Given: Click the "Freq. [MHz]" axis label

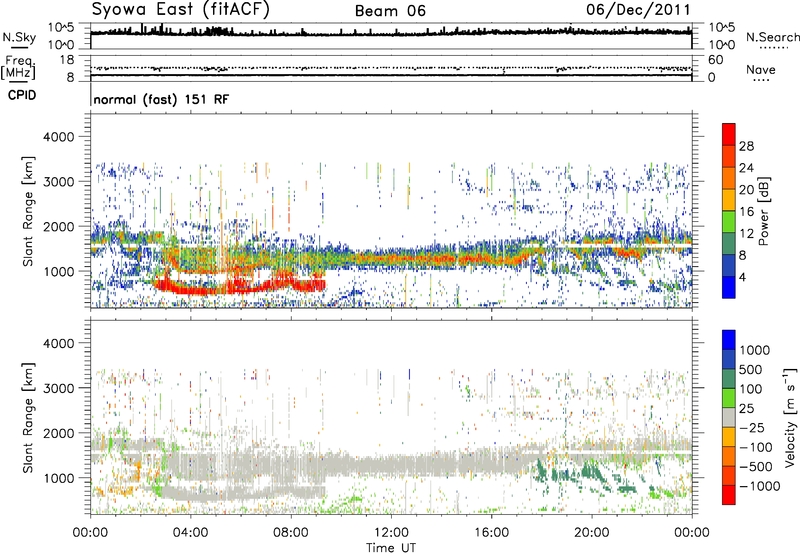Looking at the screenshot, I should (18, 68).
